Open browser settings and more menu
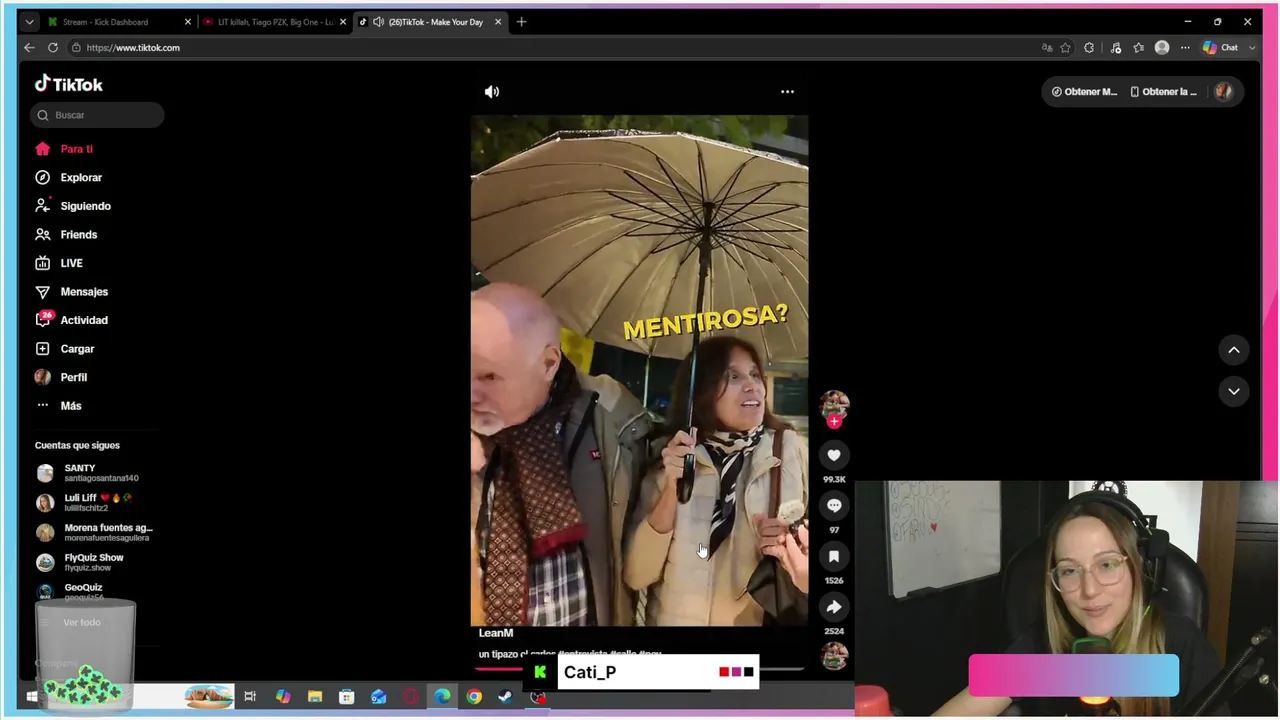Image resolution: width=1280 pixels, height=720 pixels. pyautogui.click(x=1185, y=48)
